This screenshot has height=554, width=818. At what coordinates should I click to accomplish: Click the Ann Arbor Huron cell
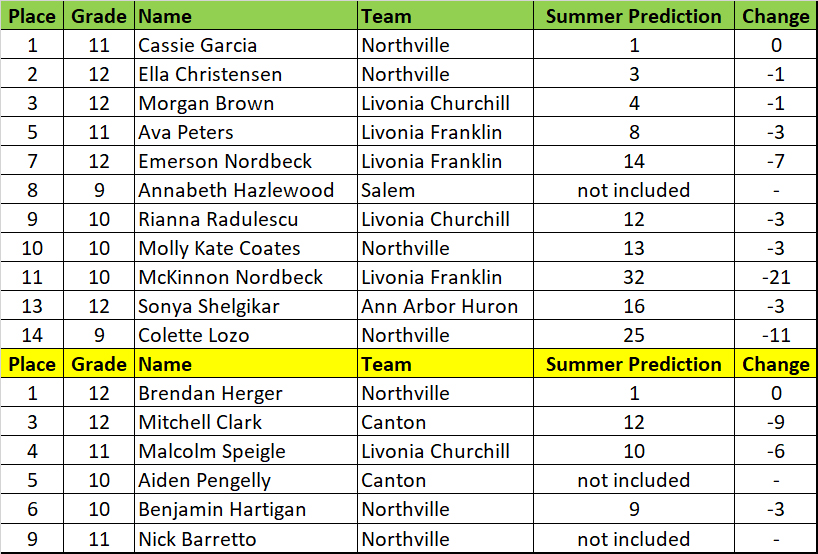tap(440, 306)
